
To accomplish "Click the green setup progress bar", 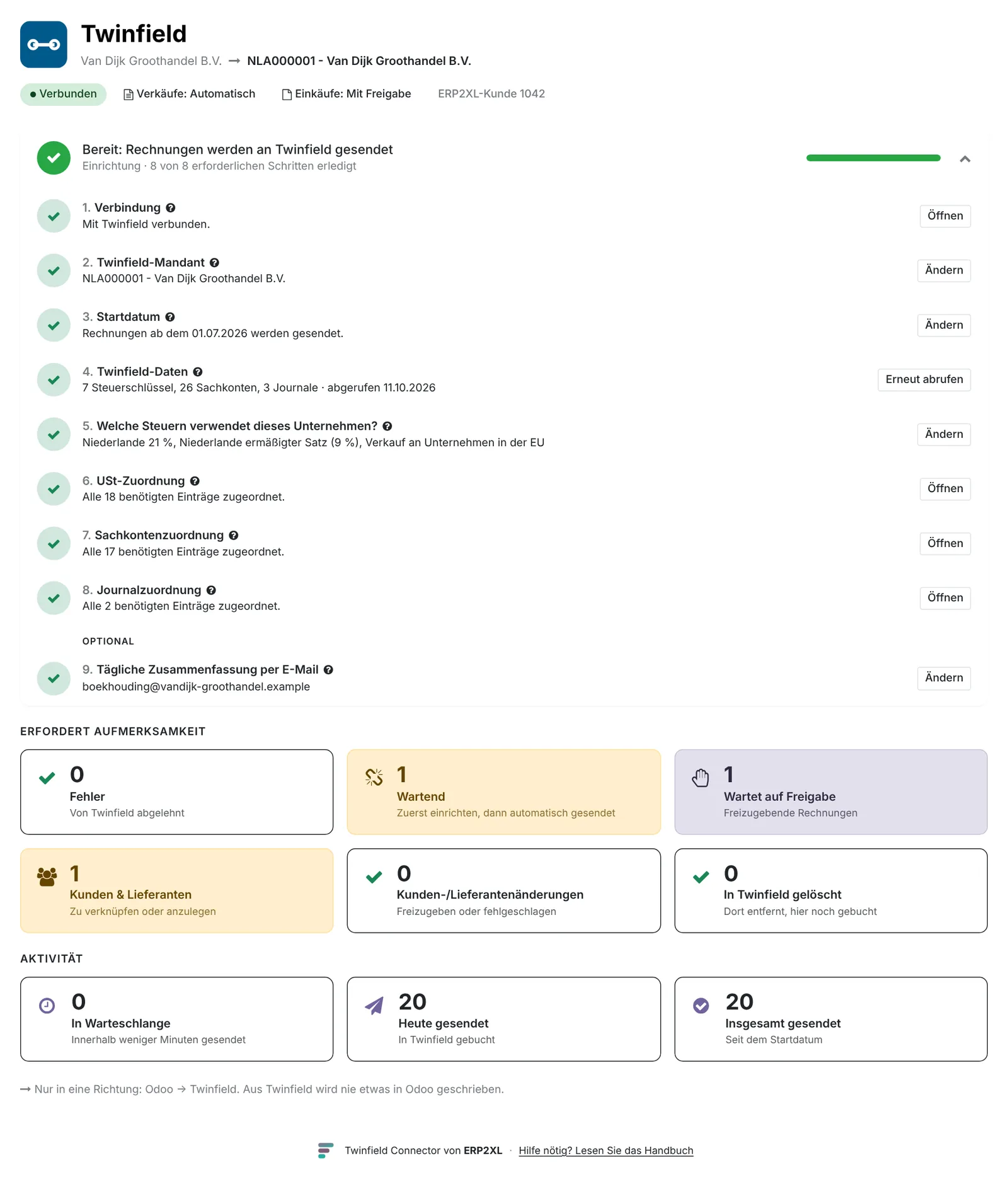I will click(x=873, y=158).
